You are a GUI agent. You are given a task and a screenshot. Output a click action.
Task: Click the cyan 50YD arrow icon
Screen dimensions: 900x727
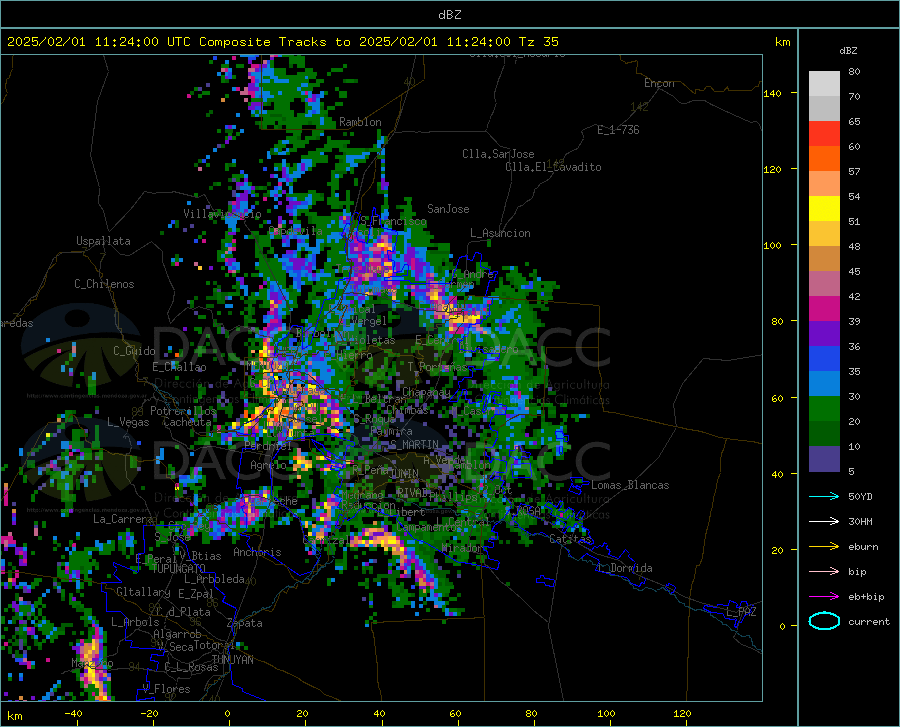pyautogui.click(x=824, y=496)
